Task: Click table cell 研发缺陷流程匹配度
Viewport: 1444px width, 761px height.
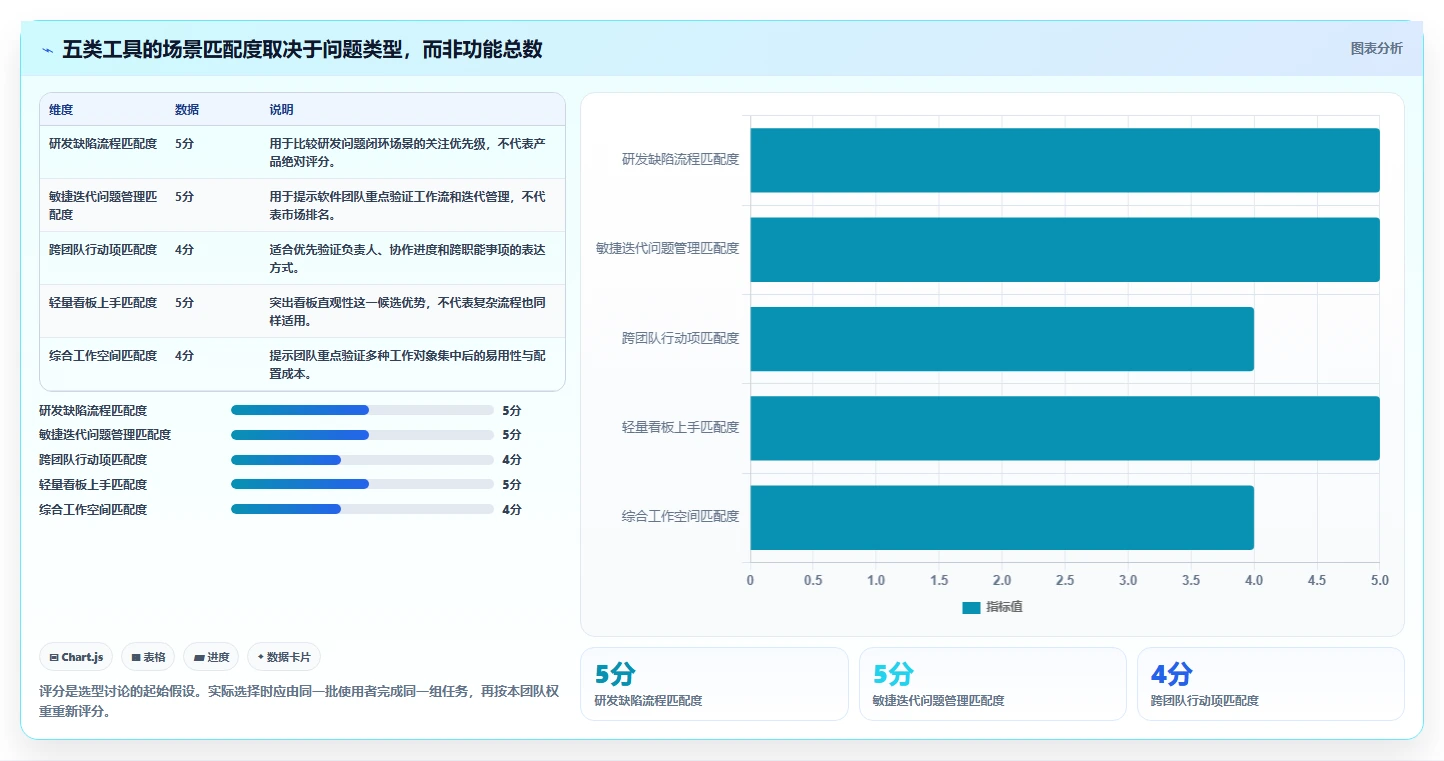Action: pos(103,144)
